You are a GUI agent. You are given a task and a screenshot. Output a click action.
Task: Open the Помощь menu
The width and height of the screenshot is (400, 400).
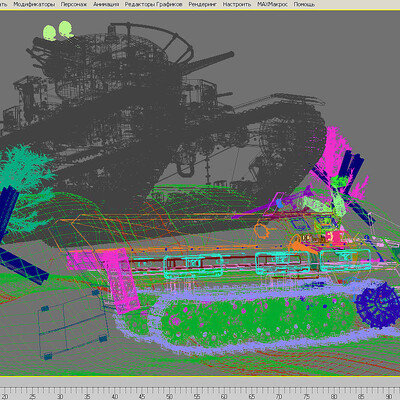coord(304,4)
